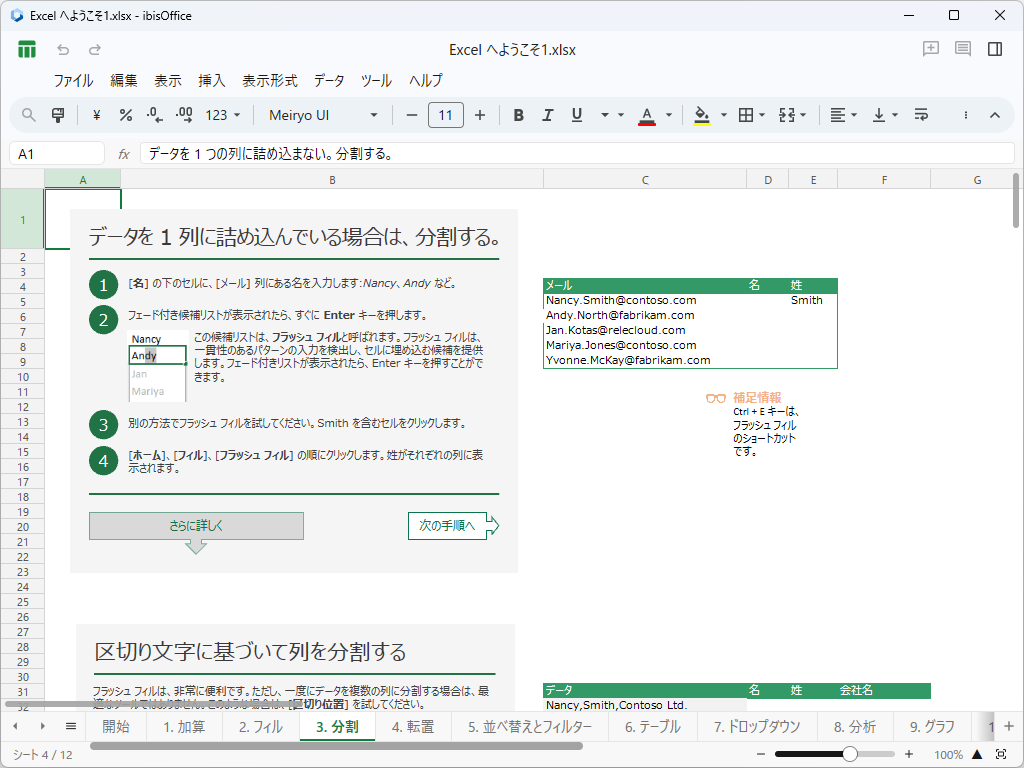Apply percent number format
Image resolution: width=1024 pixels, height=768 pixels.
click(126, 115)
